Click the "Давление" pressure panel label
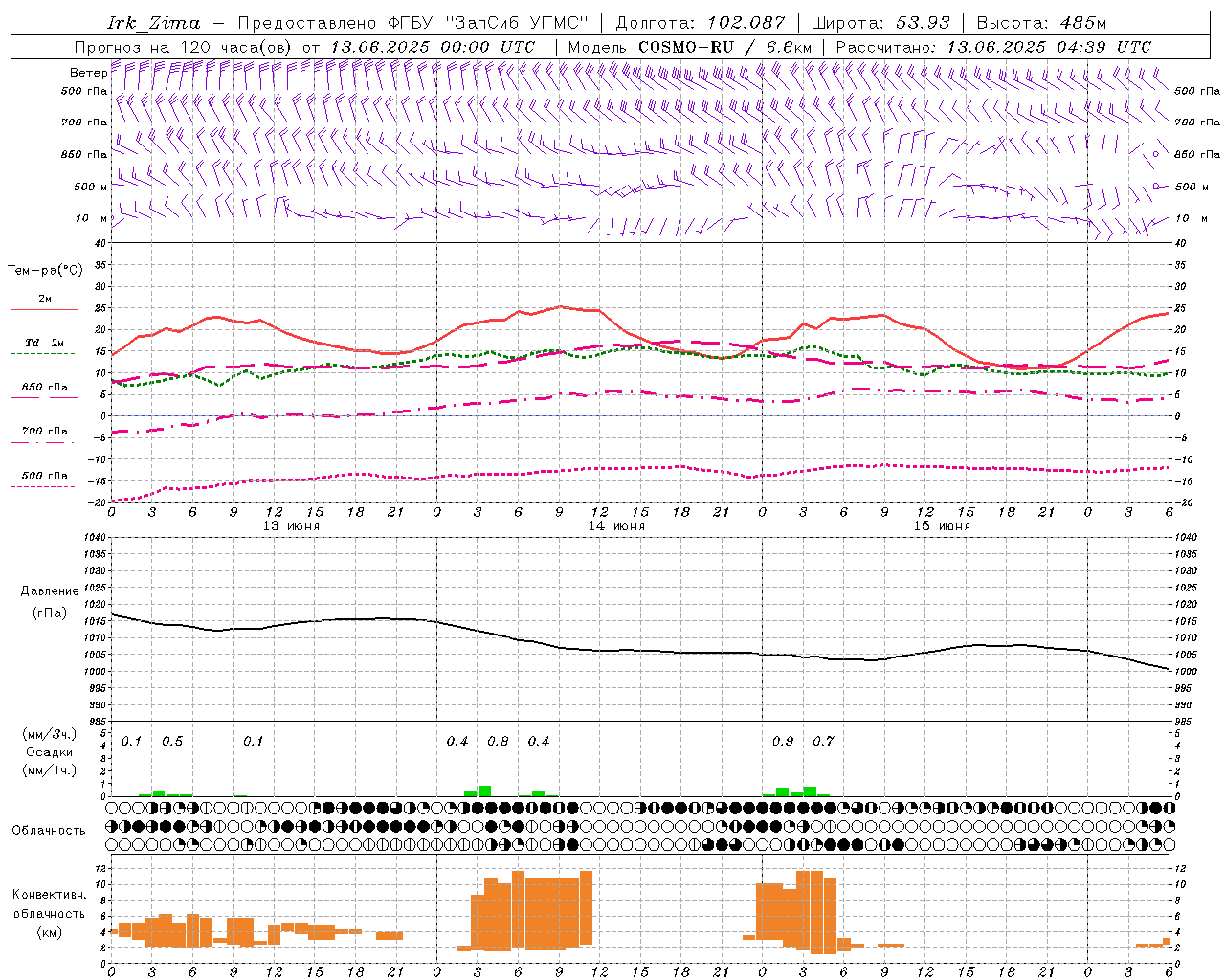This screenshot has width=1225, height=980. 50,591
